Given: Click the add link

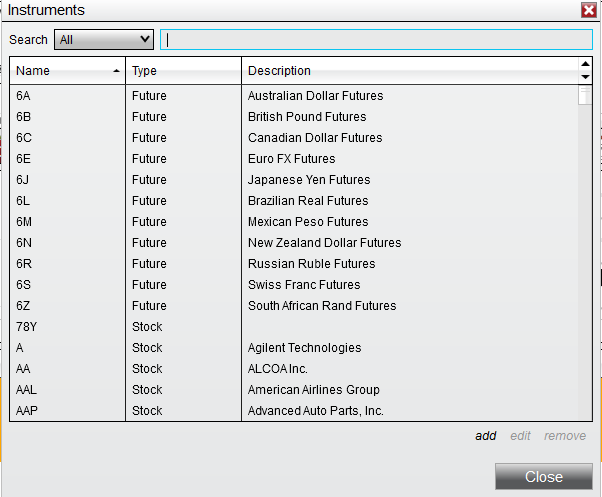Looking at the screenshot, I should (x=486, y=436).
